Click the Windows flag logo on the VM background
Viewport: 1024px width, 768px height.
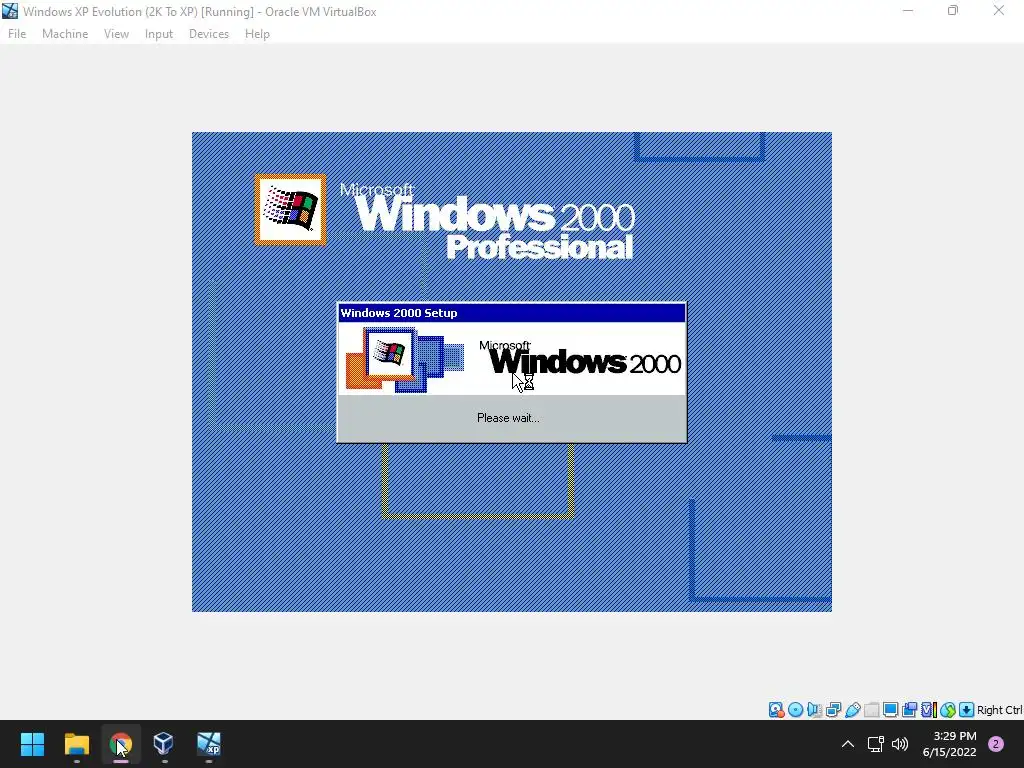tap(291, 210)
